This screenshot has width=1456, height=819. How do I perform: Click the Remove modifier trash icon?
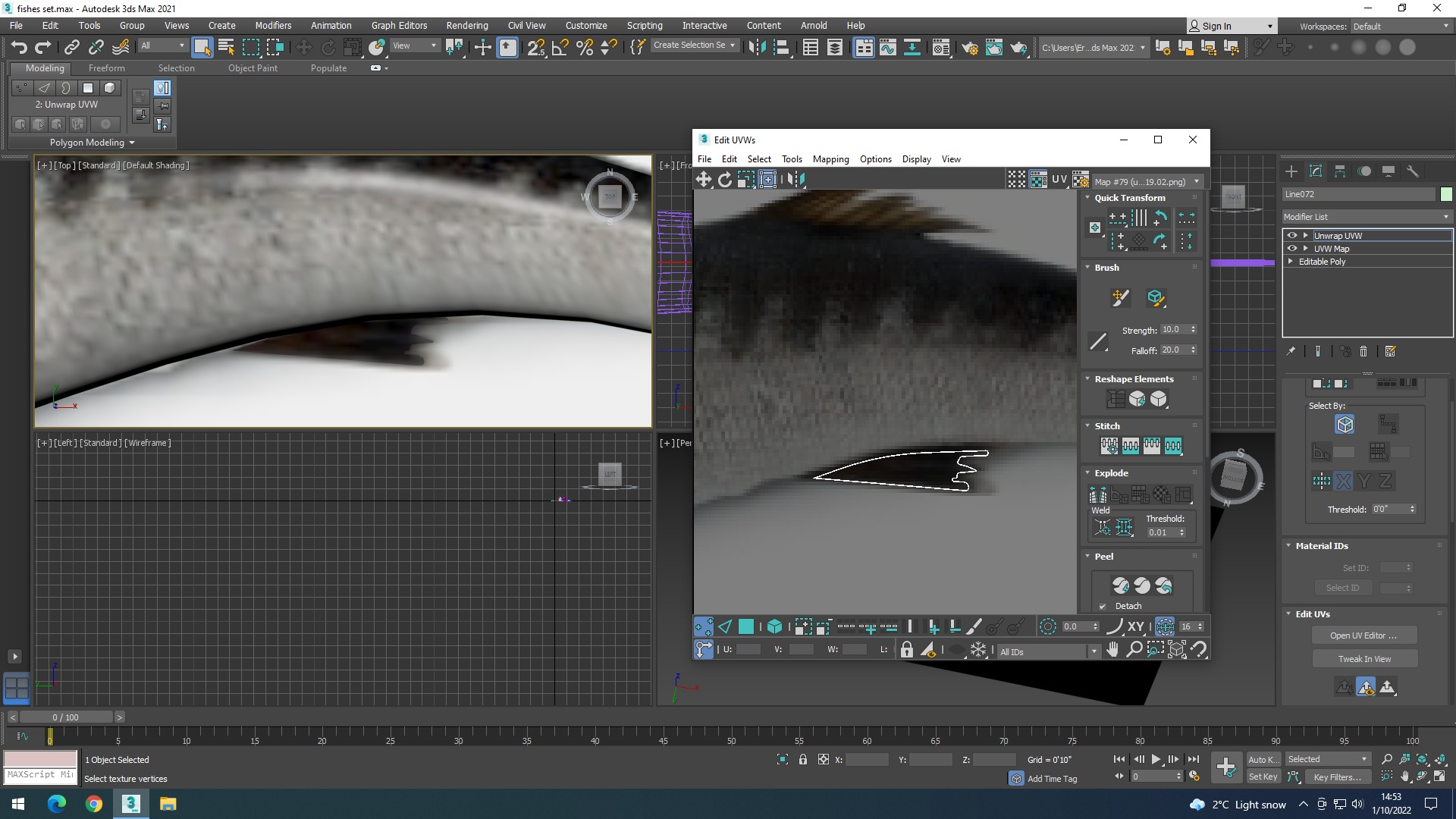(x=1363, y=351)
